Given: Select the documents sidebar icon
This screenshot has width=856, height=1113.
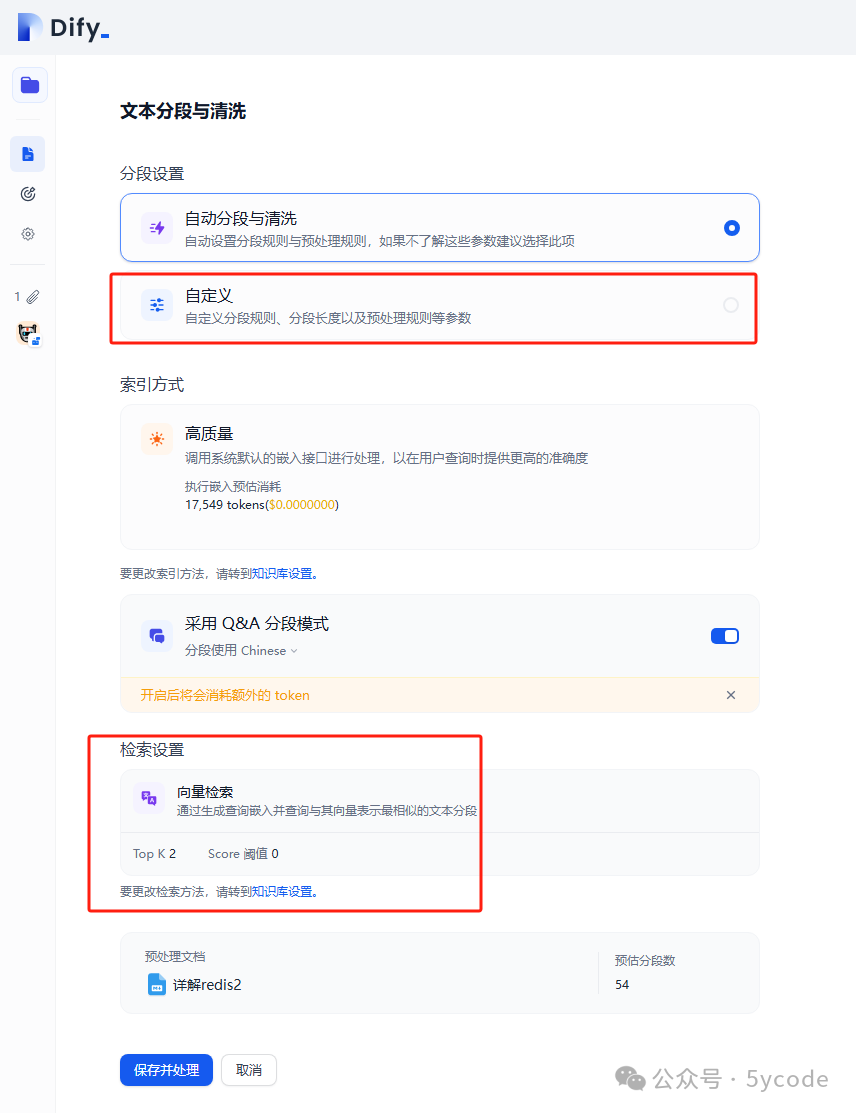Looking at the screenshot, I should (x=28, y=154).
